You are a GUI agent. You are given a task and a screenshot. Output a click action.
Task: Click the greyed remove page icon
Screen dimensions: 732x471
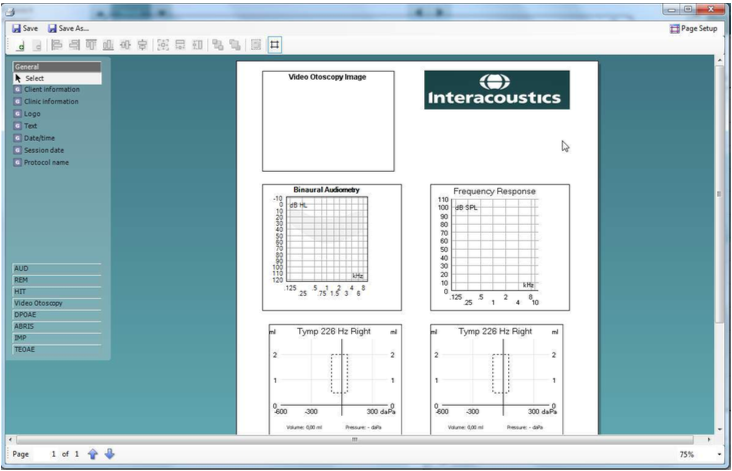(37, 45)
